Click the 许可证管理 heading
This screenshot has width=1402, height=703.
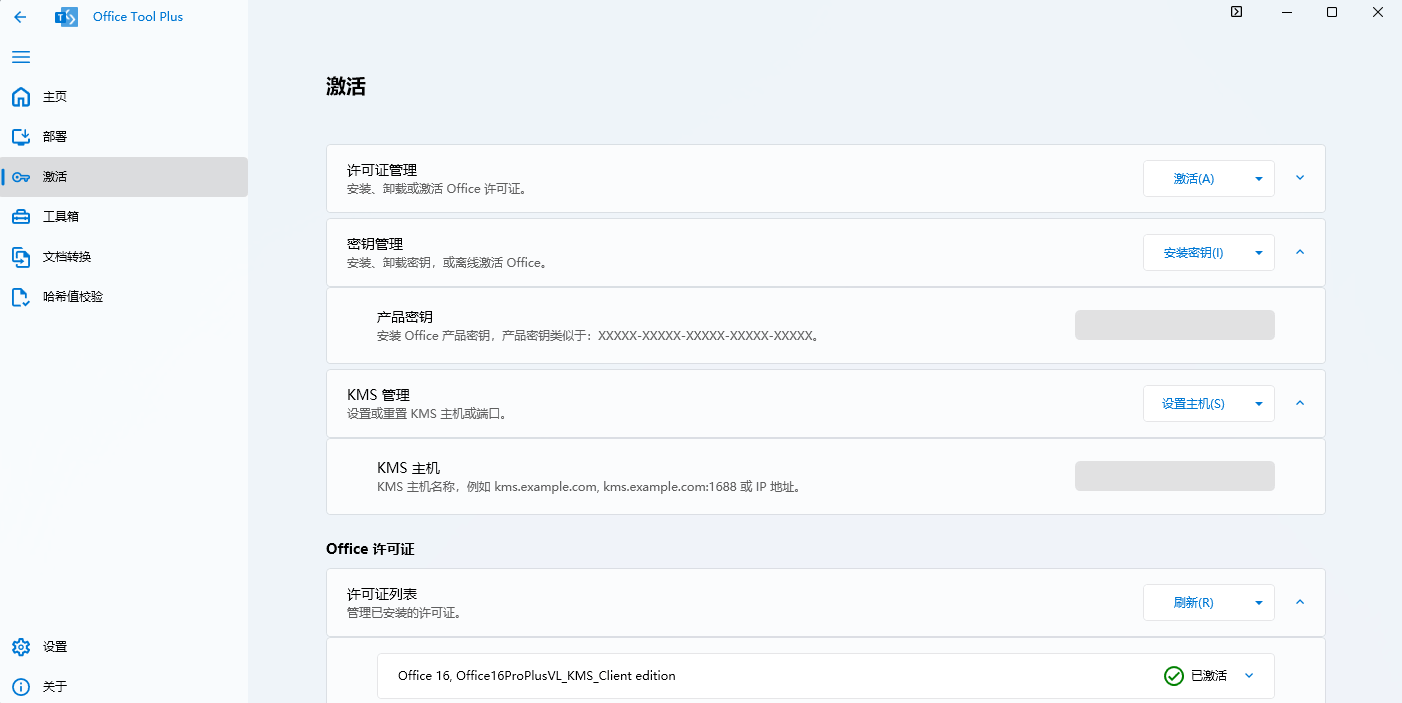pos(382,170)
